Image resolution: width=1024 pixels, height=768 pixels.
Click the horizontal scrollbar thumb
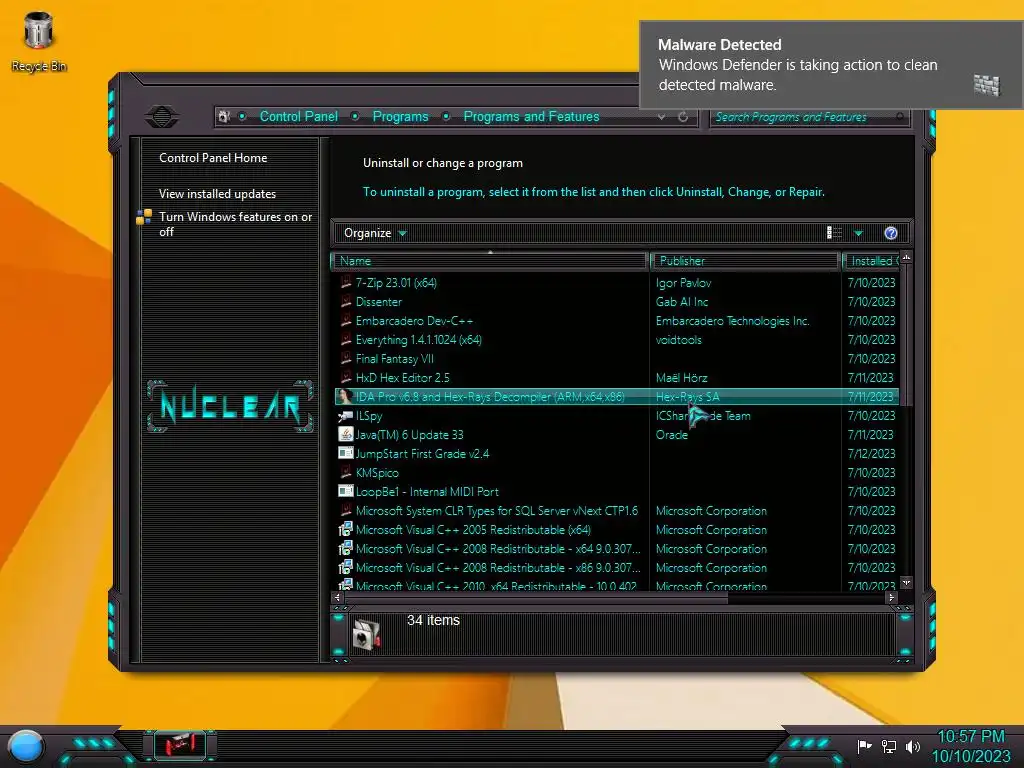[x=536, y=597]
